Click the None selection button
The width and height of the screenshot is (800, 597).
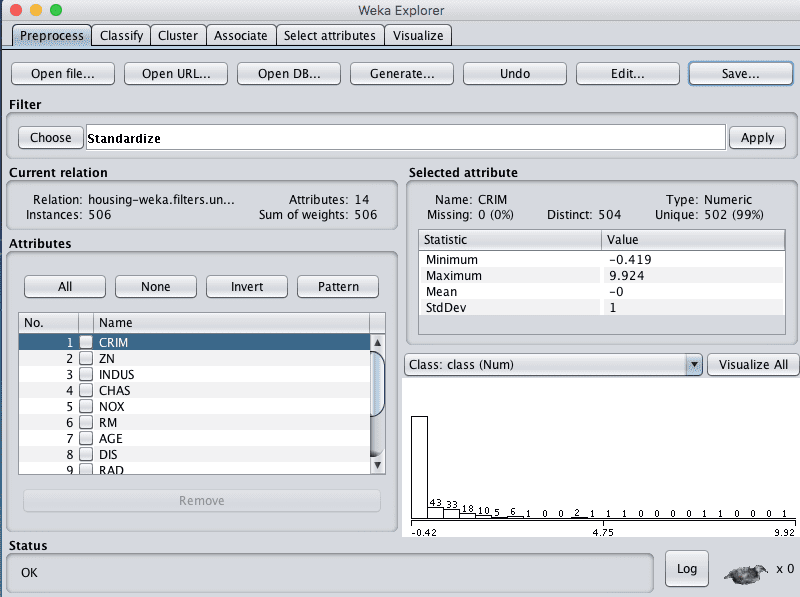(x=156, y=287)
